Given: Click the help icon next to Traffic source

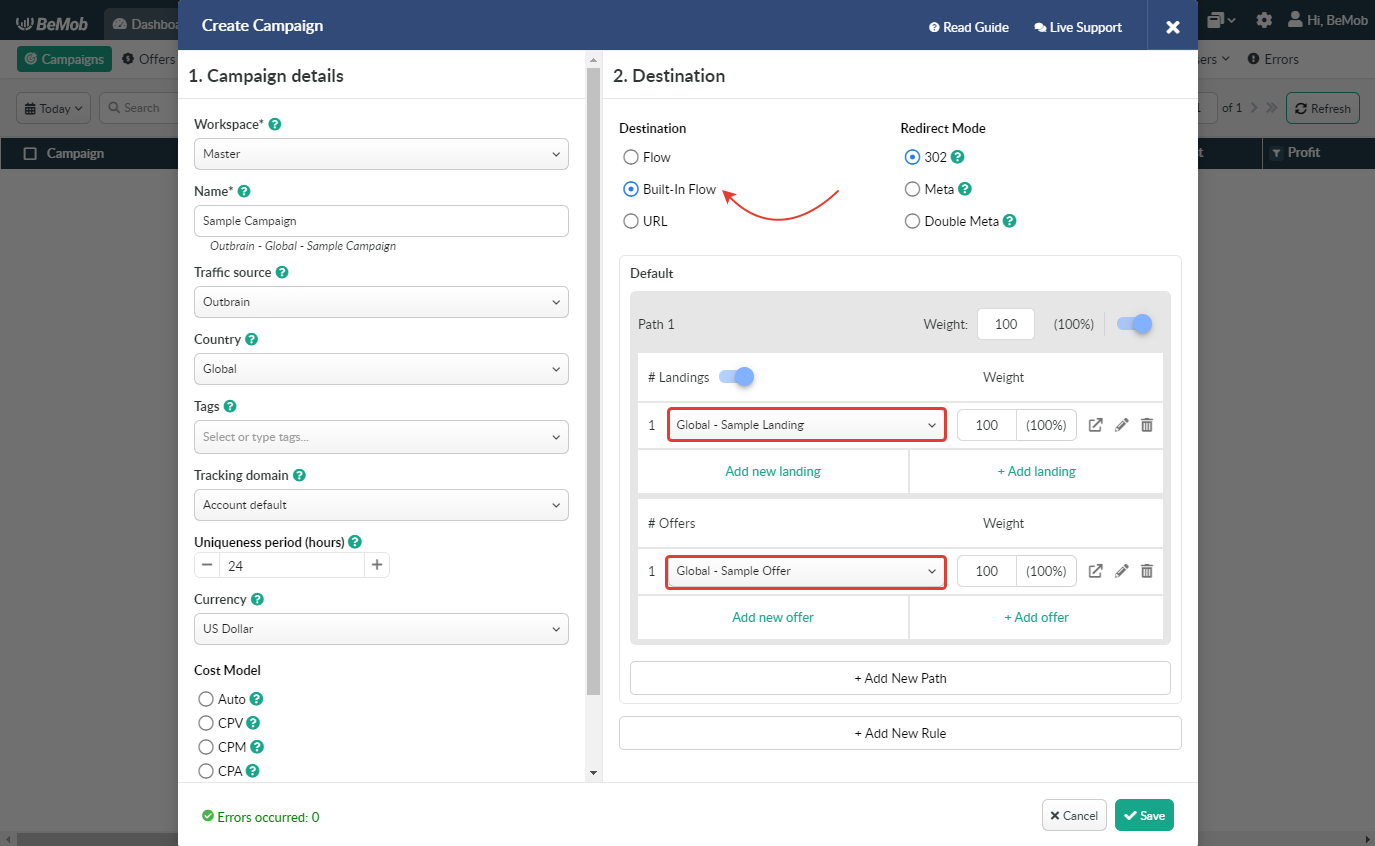Looking at the screenshot, I should point(282,272).
